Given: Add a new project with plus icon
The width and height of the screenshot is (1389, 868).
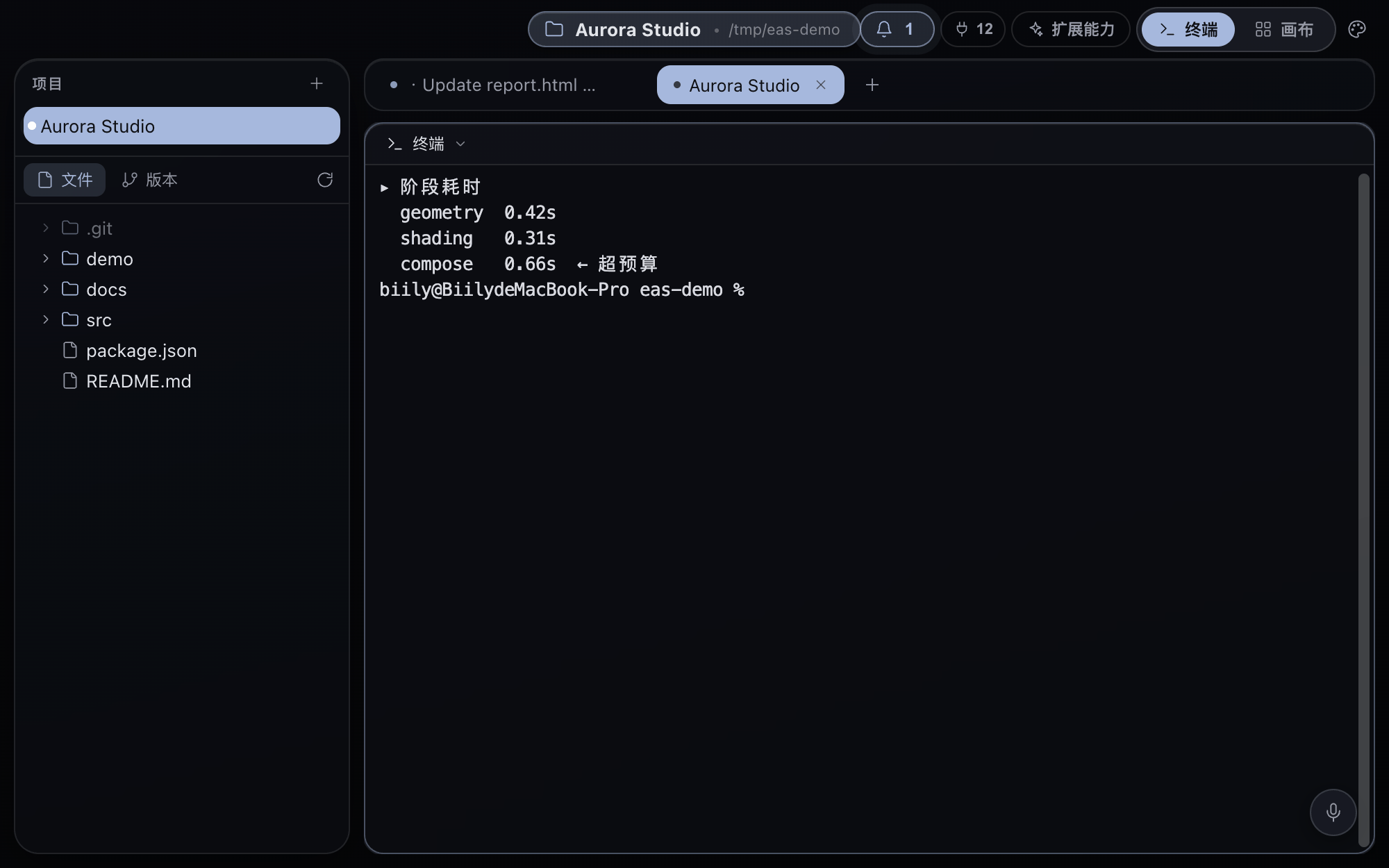Looking at the screenshot, I should pyautogui.click(x=317, y=83).
